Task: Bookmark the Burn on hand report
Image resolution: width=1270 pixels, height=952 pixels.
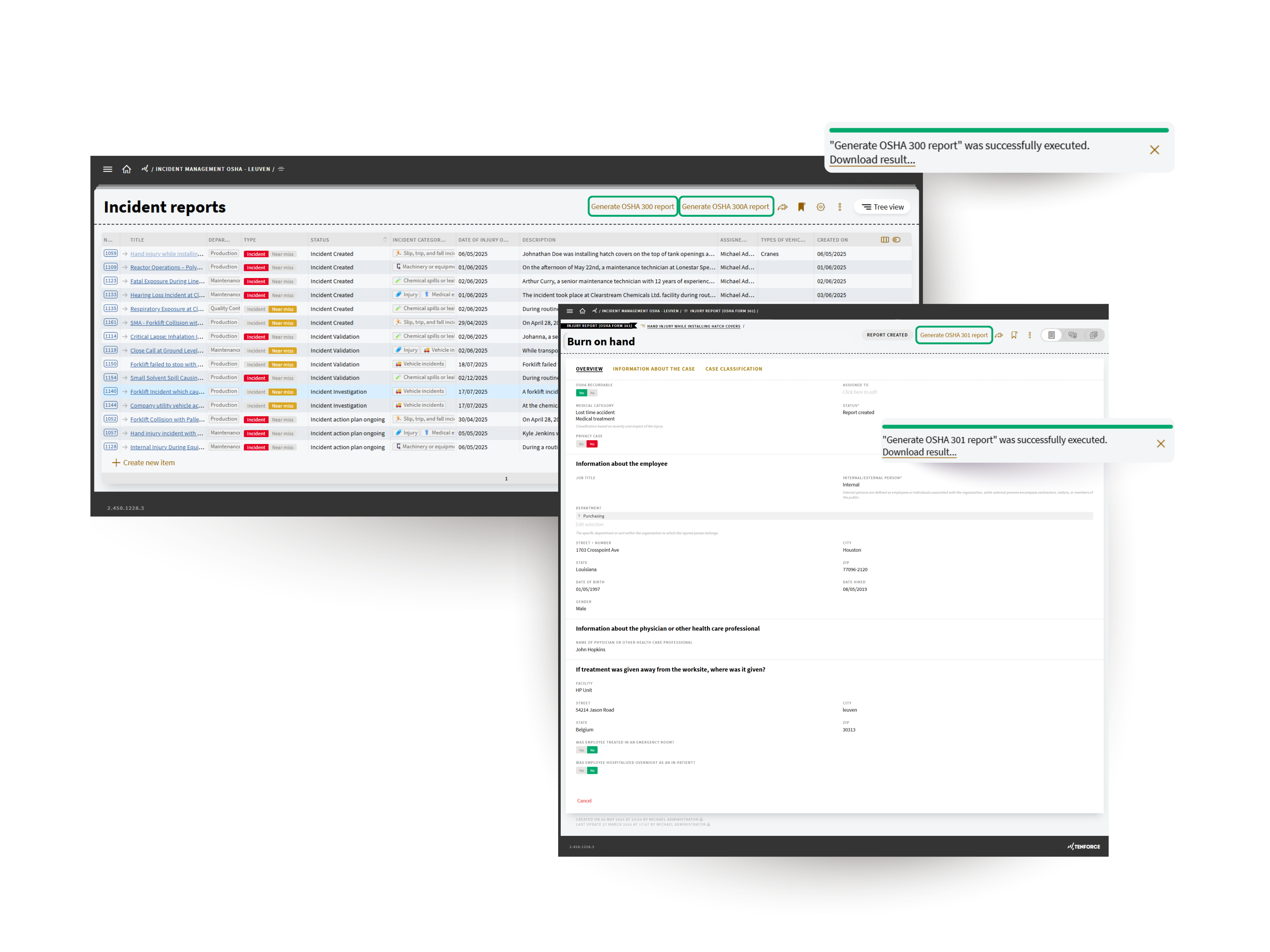Action: [1014, 335]
